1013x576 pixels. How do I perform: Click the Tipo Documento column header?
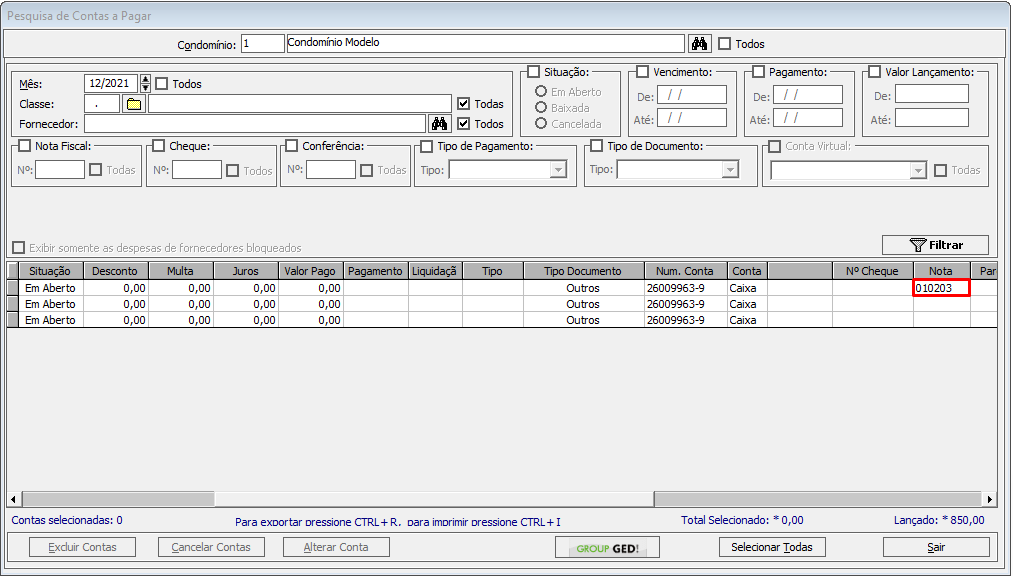583,271
